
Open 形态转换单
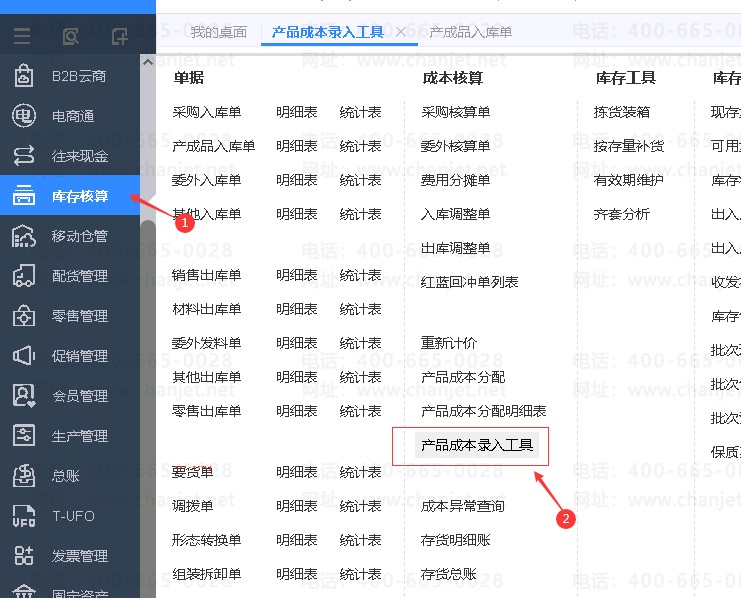[x=207, y=540]
